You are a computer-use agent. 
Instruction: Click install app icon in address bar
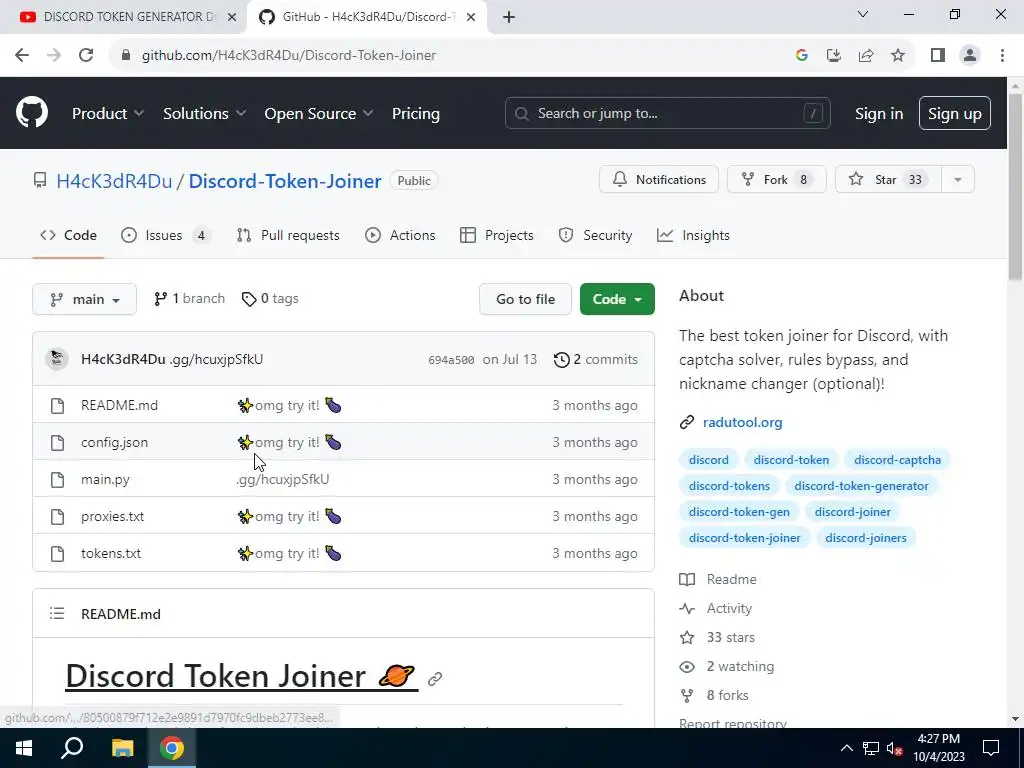point(834,56)
